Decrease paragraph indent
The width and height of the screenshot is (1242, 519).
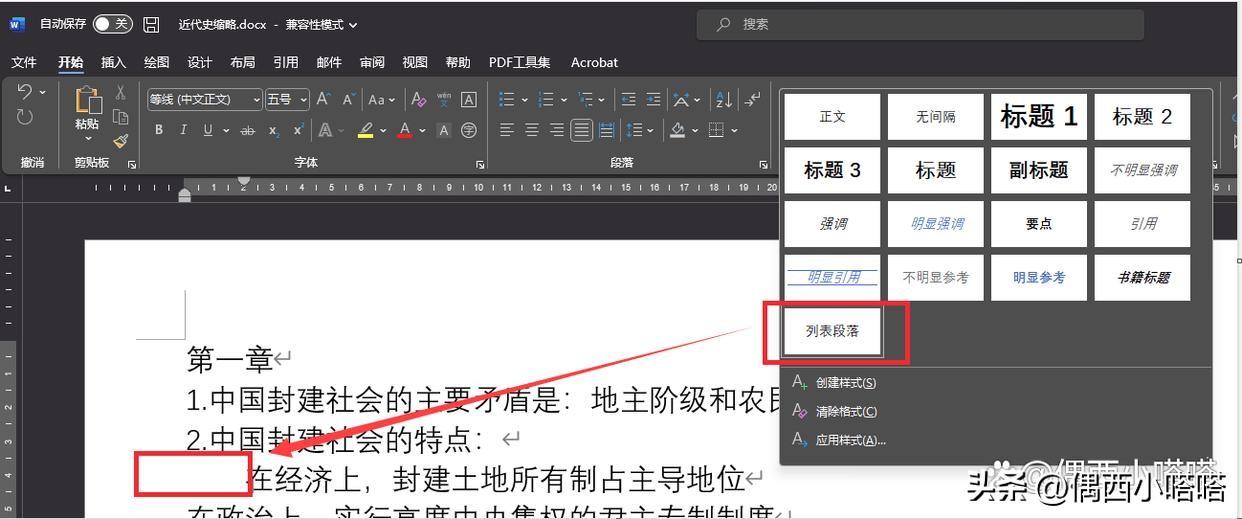click(x=628, y=99)
